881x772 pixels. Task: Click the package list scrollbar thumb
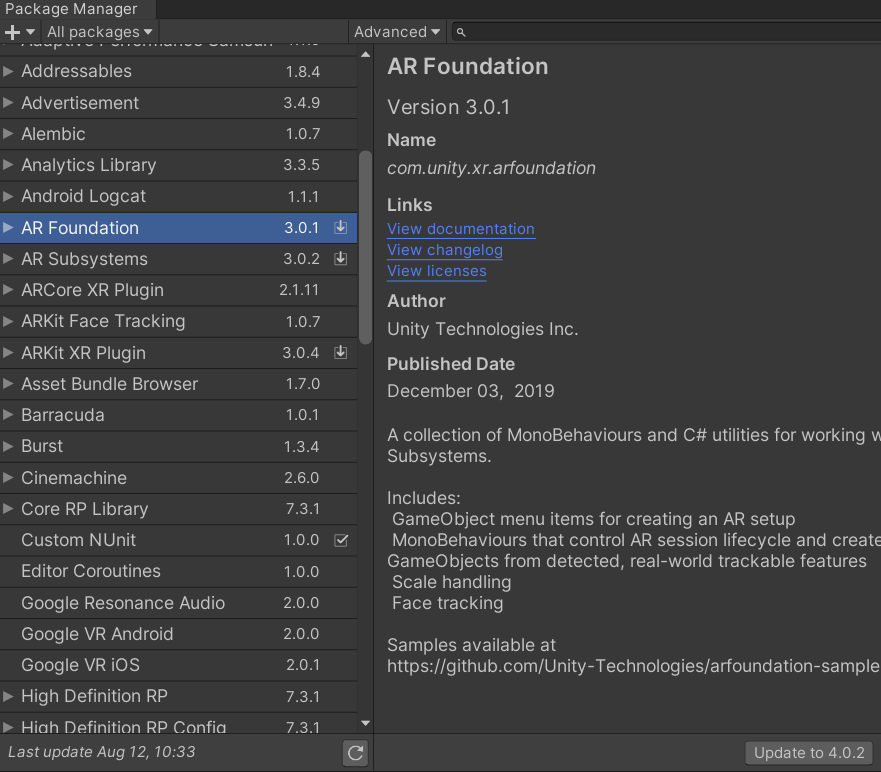tap(365, 247)
